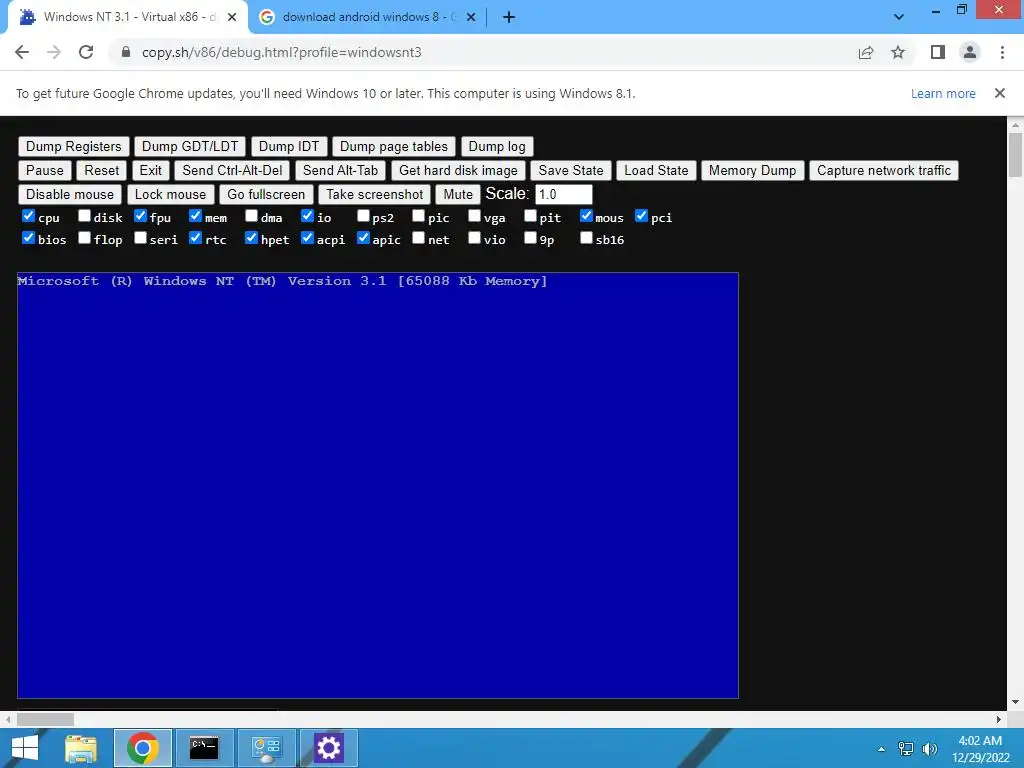This screenshot has width=1024, height=768.
Task: Open a new tab with the plus icon
Action: click(x=509, y=17)
